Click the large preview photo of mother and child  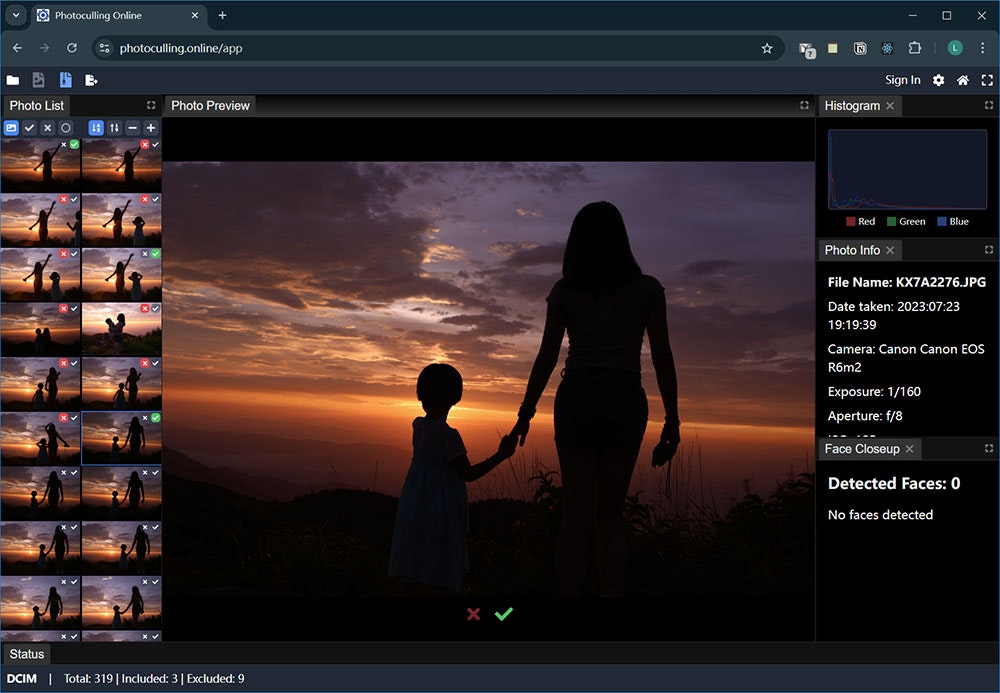click(x=489, y=379)
